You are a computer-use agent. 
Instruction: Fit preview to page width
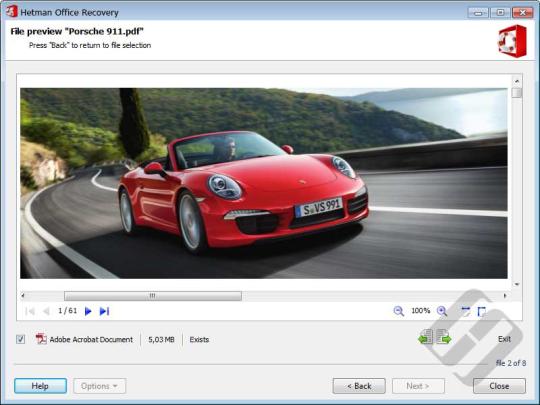tap(465, 311)
